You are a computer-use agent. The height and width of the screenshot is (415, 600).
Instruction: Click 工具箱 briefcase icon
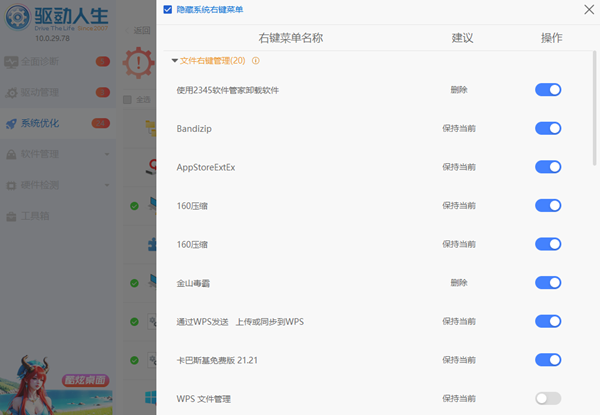coord(11,216)
